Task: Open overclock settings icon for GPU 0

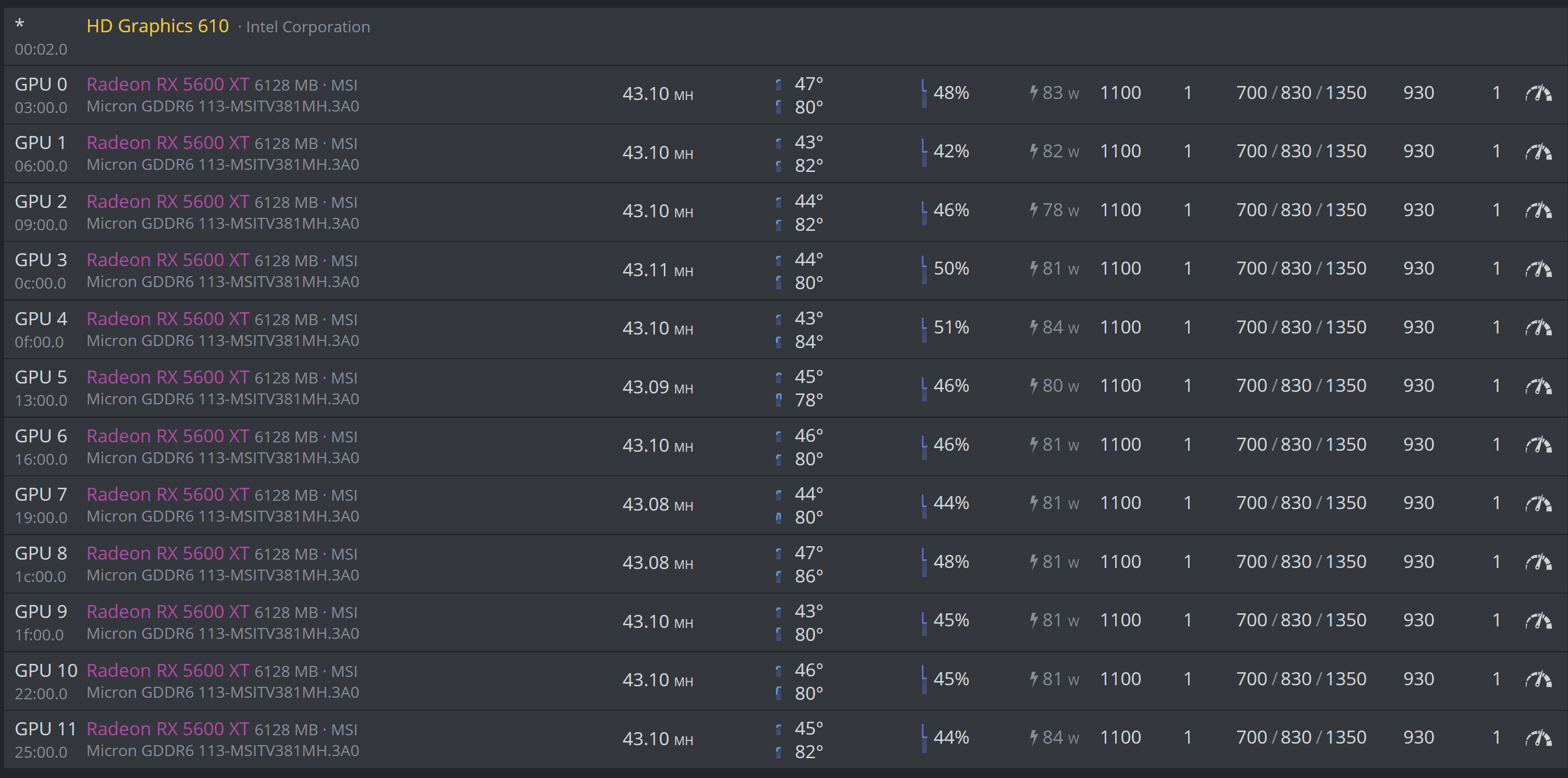Action: point(1538,93)
